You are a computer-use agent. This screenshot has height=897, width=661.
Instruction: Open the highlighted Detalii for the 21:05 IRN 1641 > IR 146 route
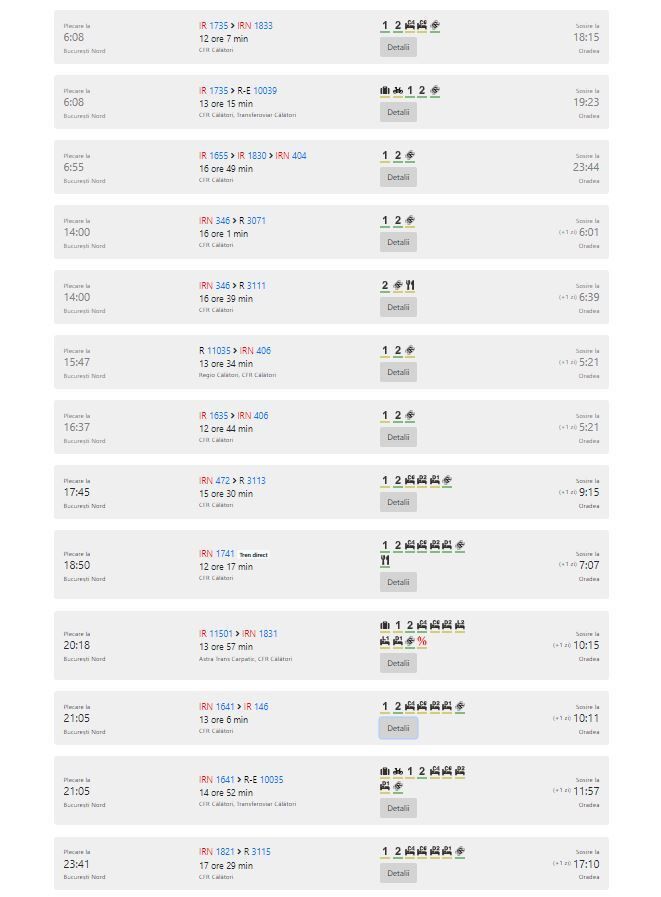point(398,728)
